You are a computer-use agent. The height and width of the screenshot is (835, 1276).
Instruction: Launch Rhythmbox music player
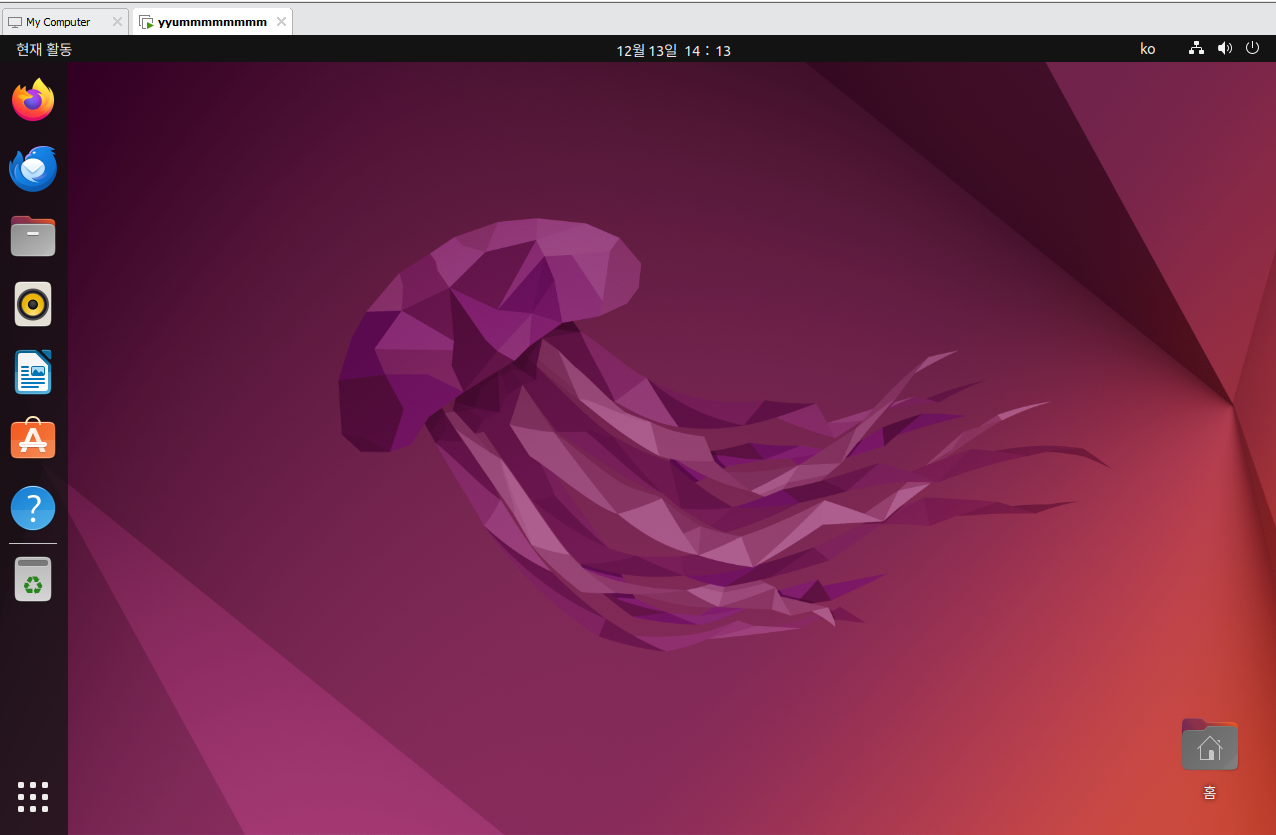[x=33, y=304]
